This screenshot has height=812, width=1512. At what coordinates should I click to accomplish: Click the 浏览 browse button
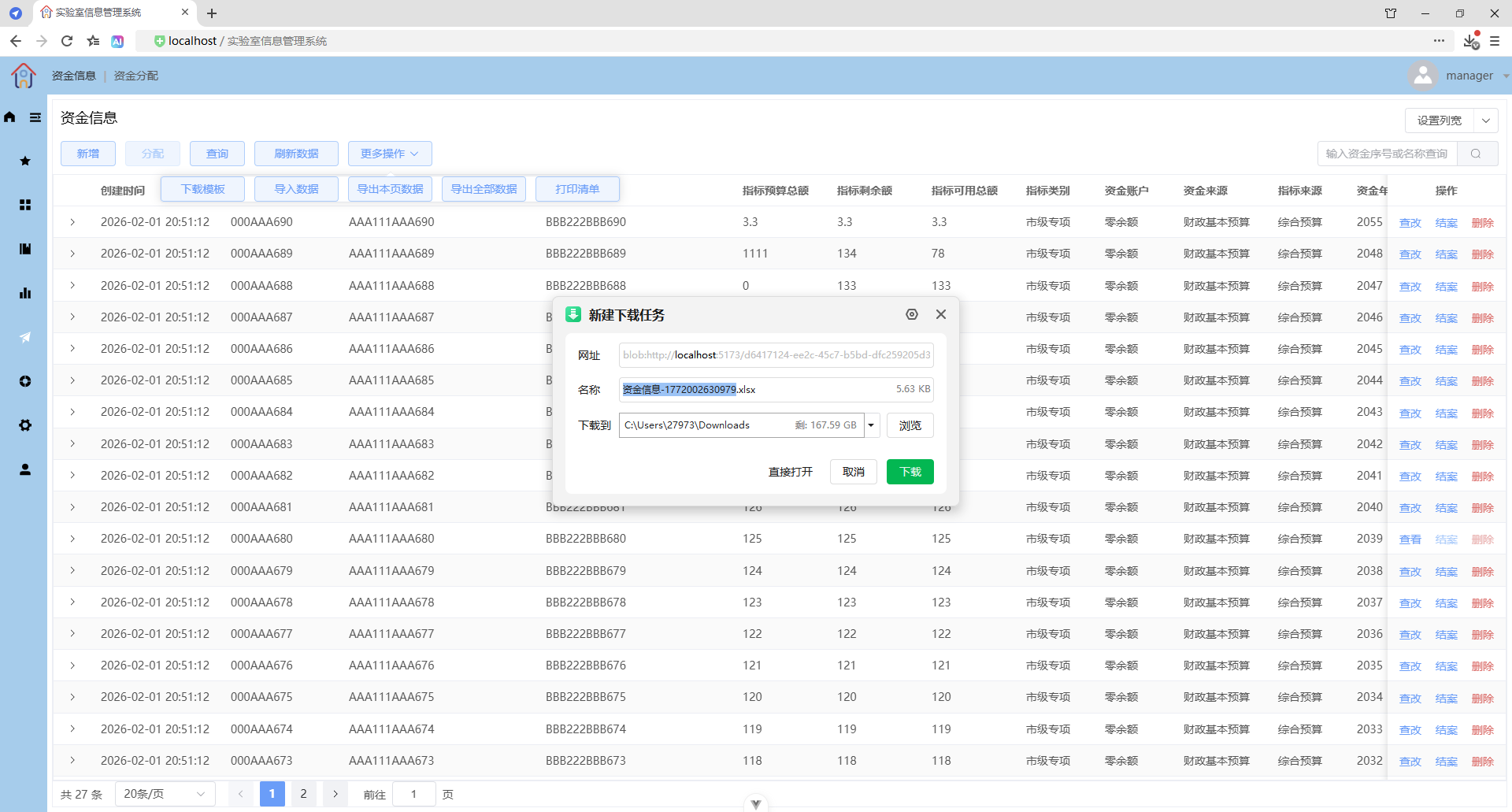click(910, 425)
